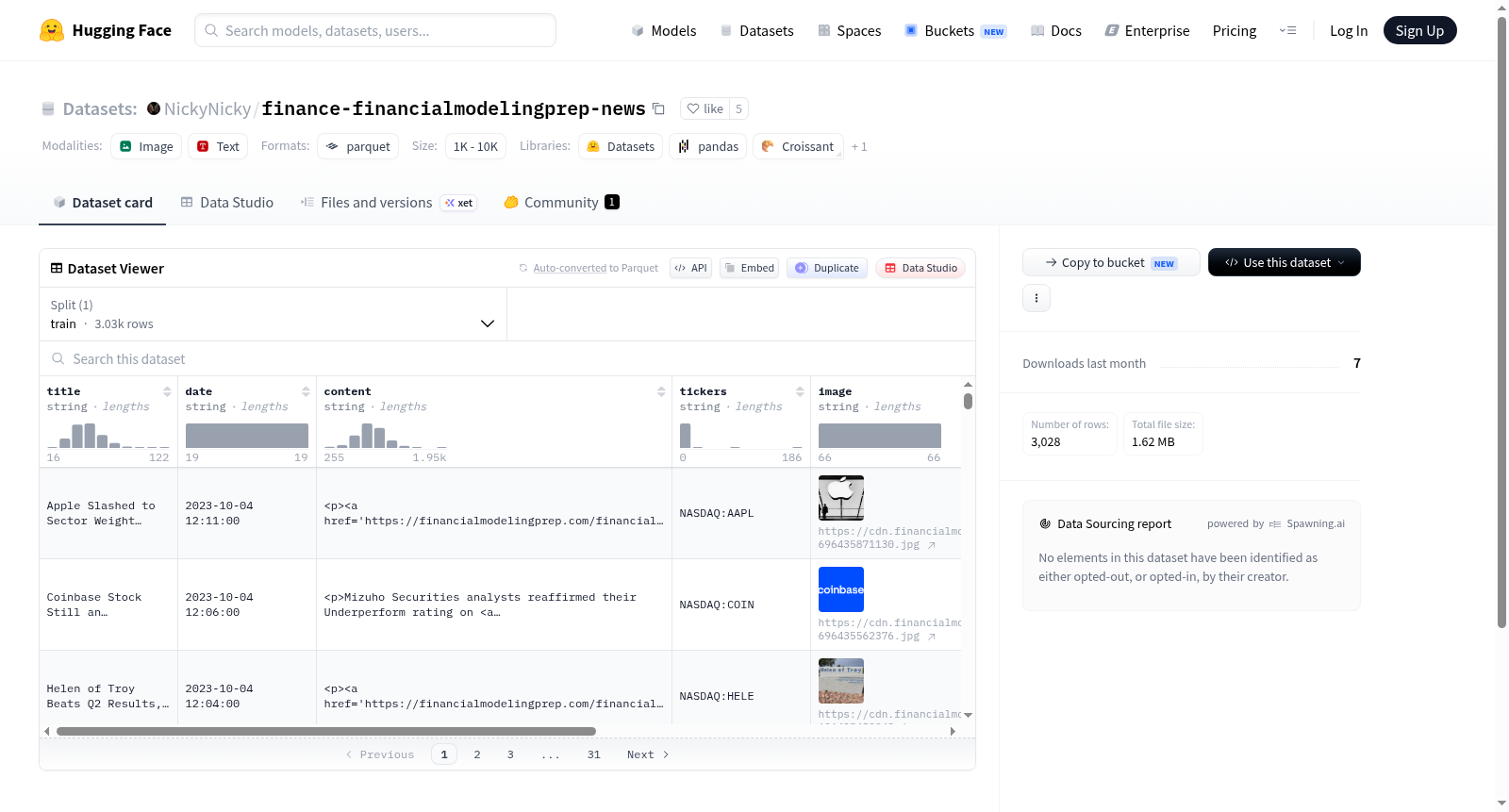Expand the Split train dropdown

[x=273, y=314]
